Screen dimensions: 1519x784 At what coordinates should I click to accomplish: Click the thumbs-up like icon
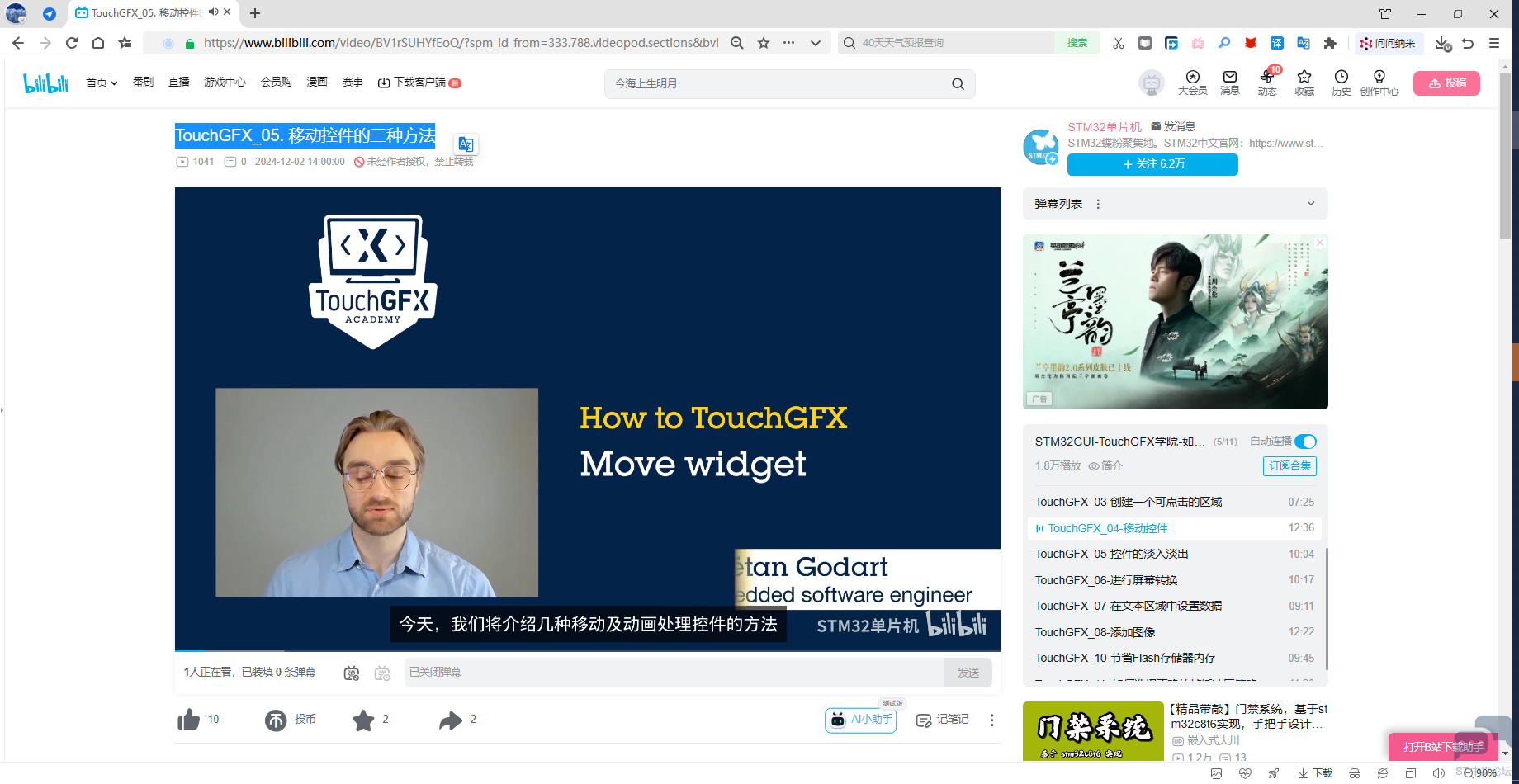tap(189, 720)
